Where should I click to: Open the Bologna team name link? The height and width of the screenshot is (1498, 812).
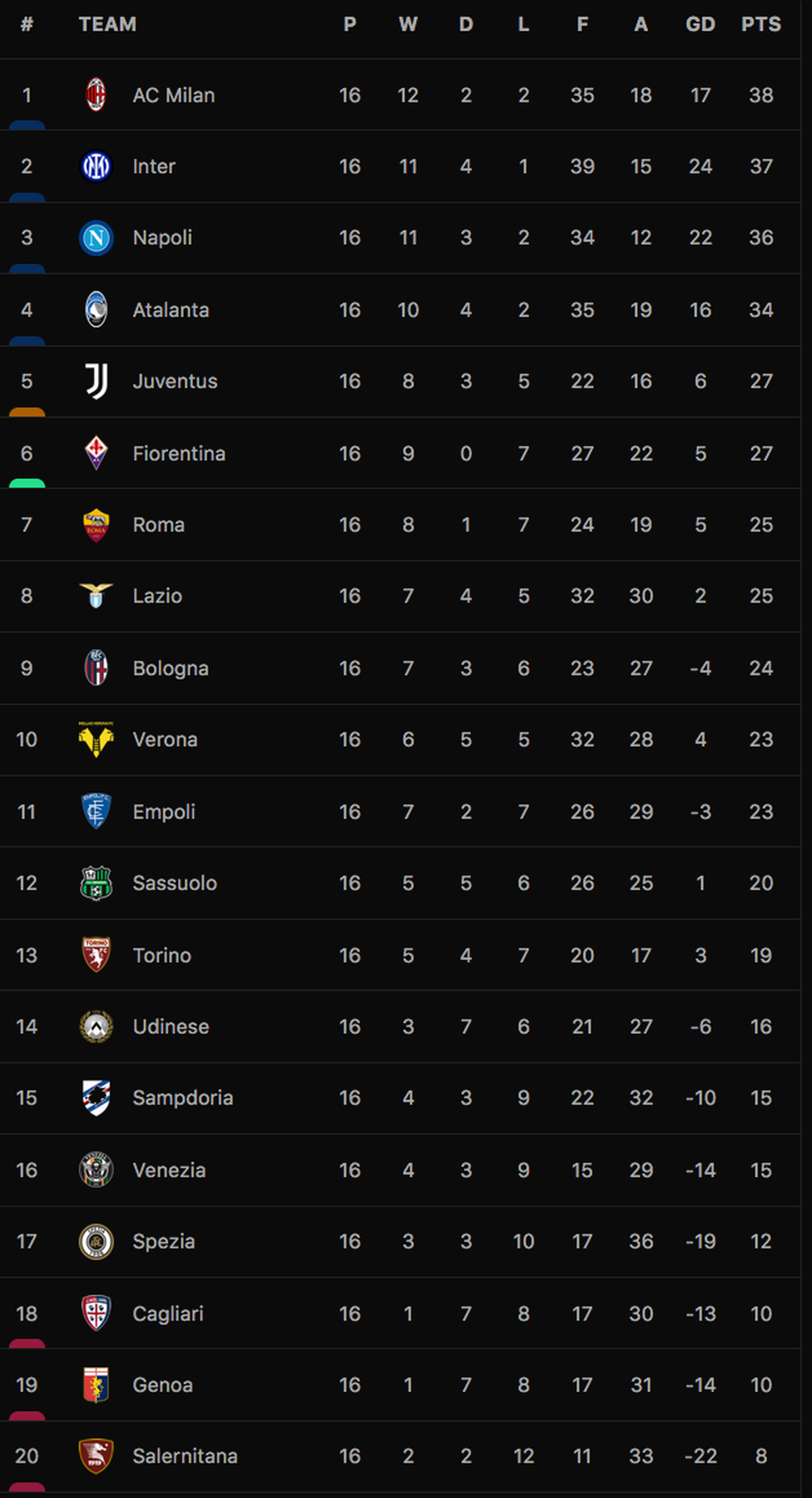point(171,668)
